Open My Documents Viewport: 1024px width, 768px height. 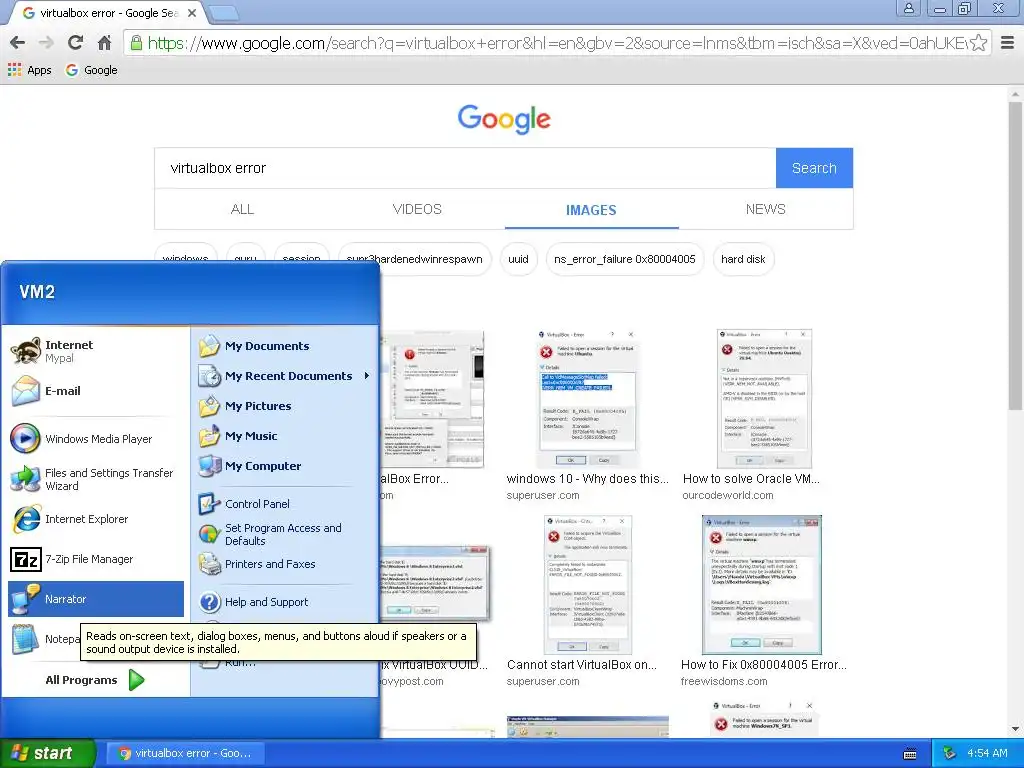point(285,346)
